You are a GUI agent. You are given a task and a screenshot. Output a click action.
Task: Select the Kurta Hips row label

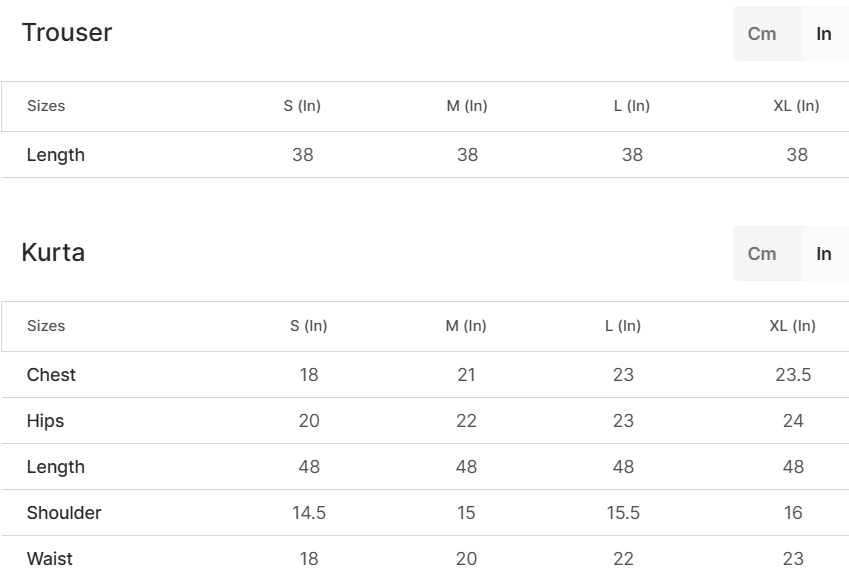(45, 421)
